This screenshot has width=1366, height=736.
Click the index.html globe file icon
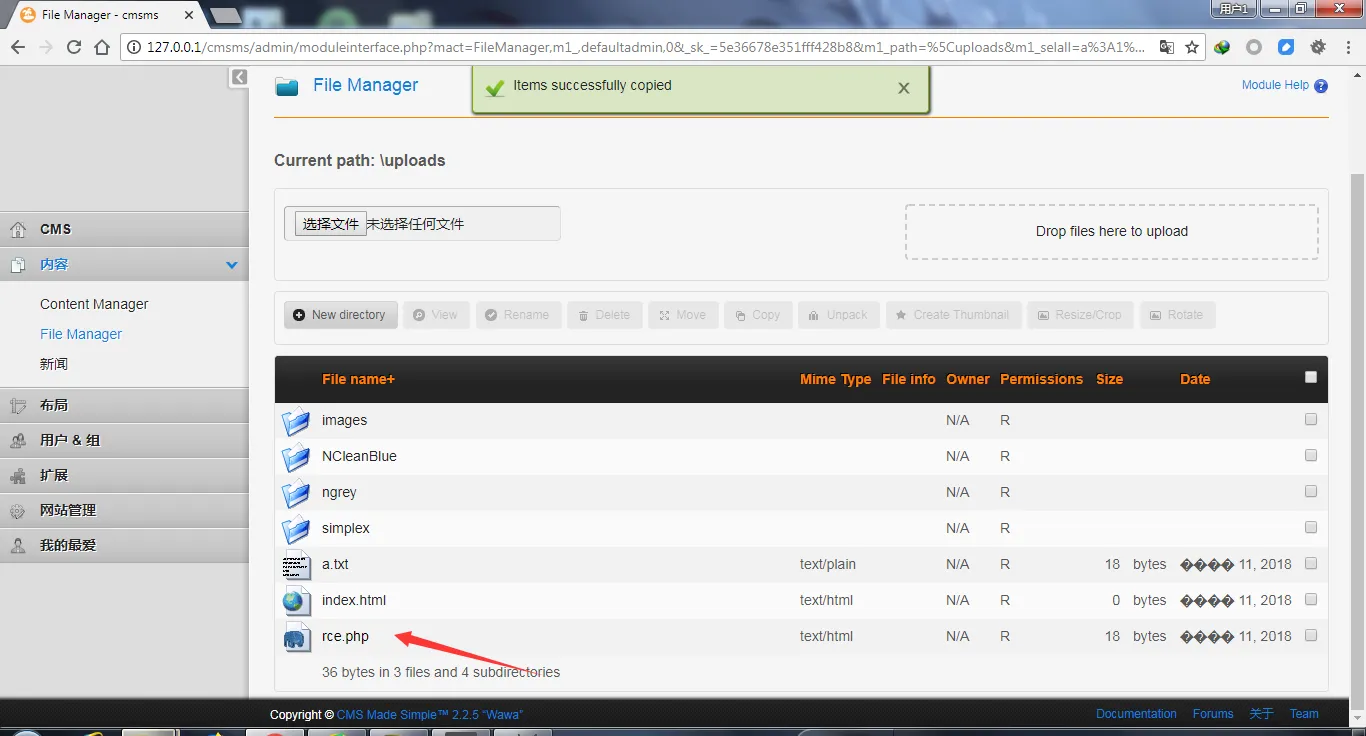tap(295, 600)
